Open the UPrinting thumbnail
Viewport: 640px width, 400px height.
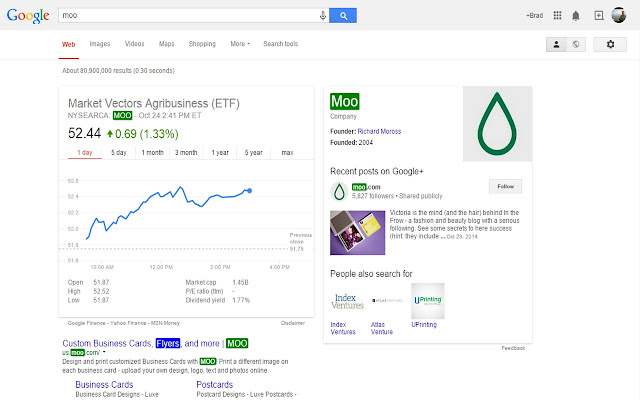pos(428,301)
